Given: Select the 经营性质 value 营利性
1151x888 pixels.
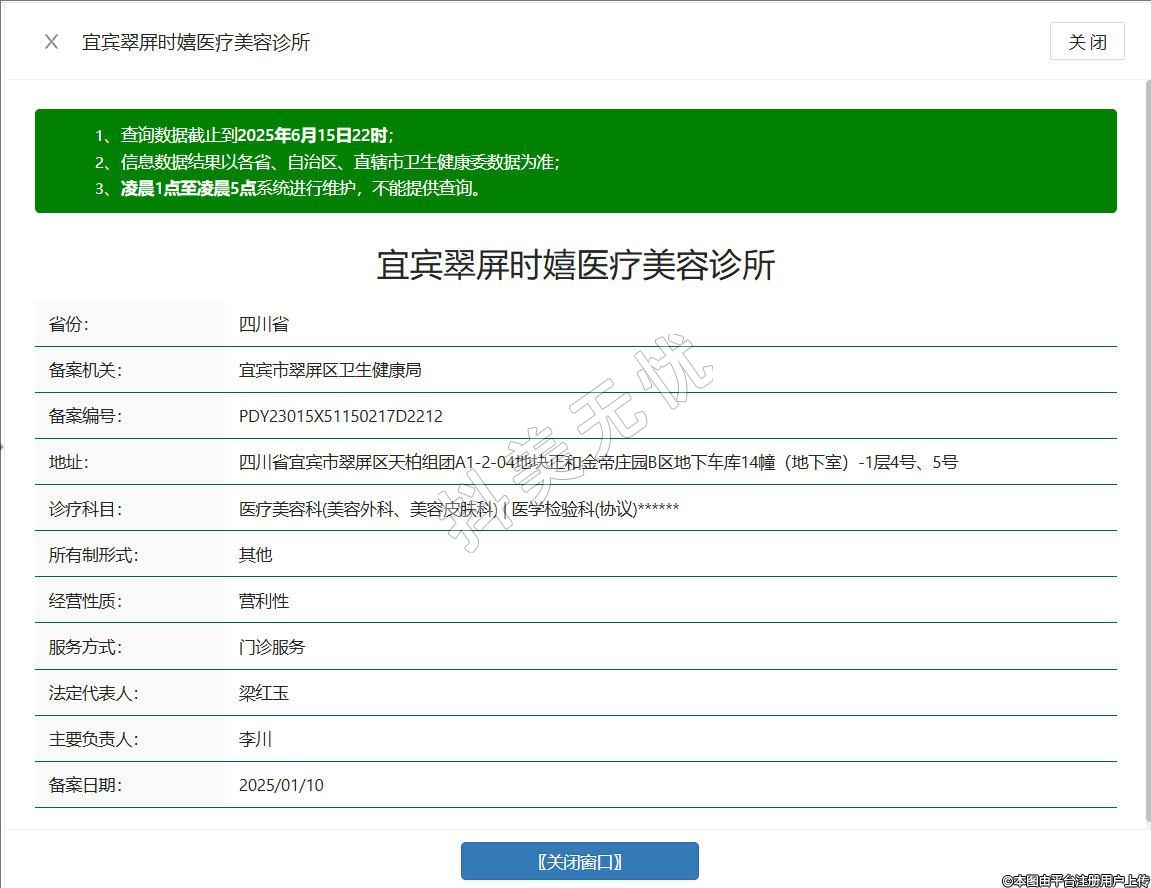Looking at the screenshot, I should [x=264, y=601].
